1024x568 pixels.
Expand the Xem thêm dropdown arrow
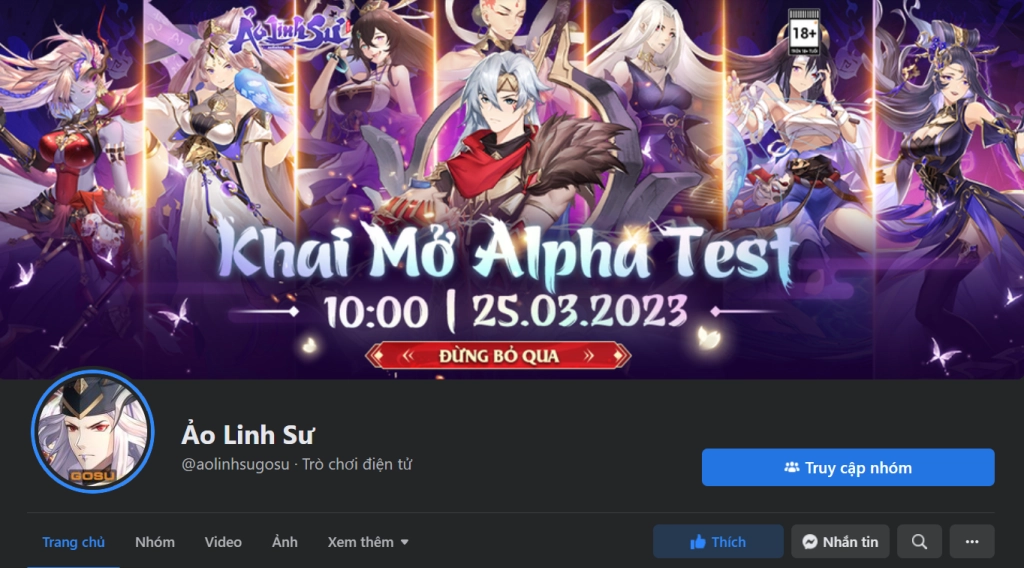click(404, 542)
